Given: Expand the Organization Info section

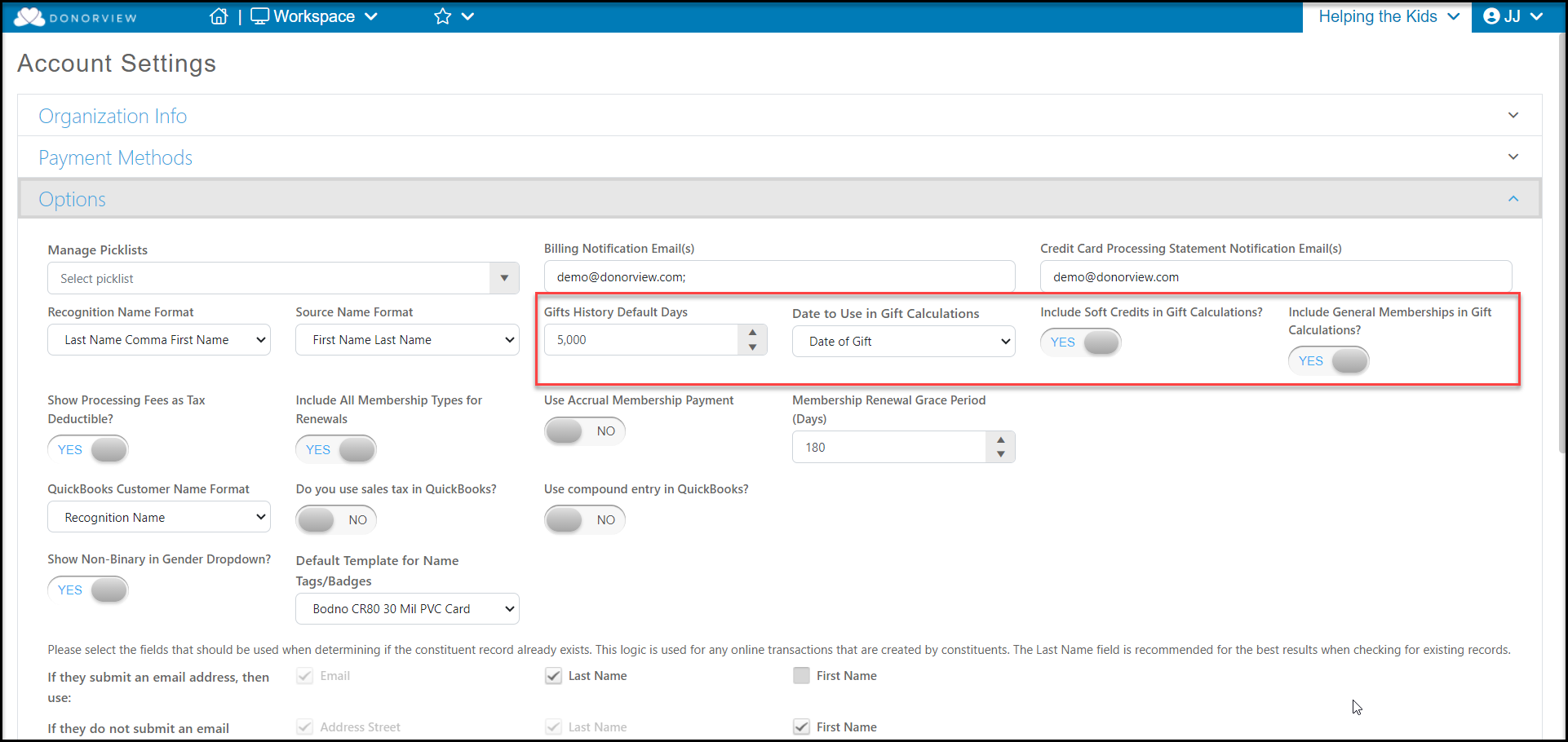Looking at the screenshot, I should click(779, 116).
